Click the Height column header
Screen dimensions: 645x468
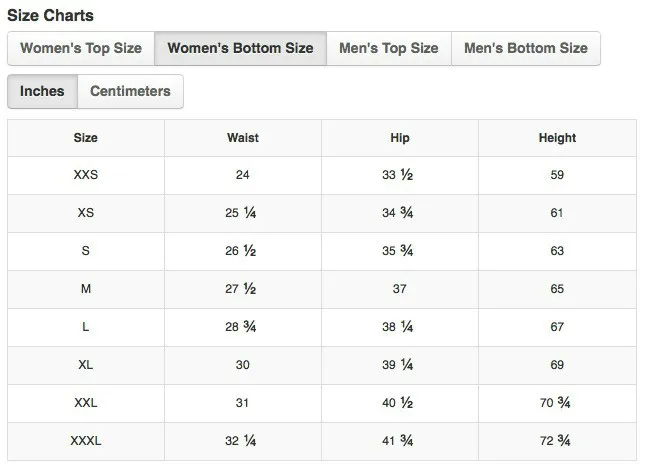click(557, 138)
